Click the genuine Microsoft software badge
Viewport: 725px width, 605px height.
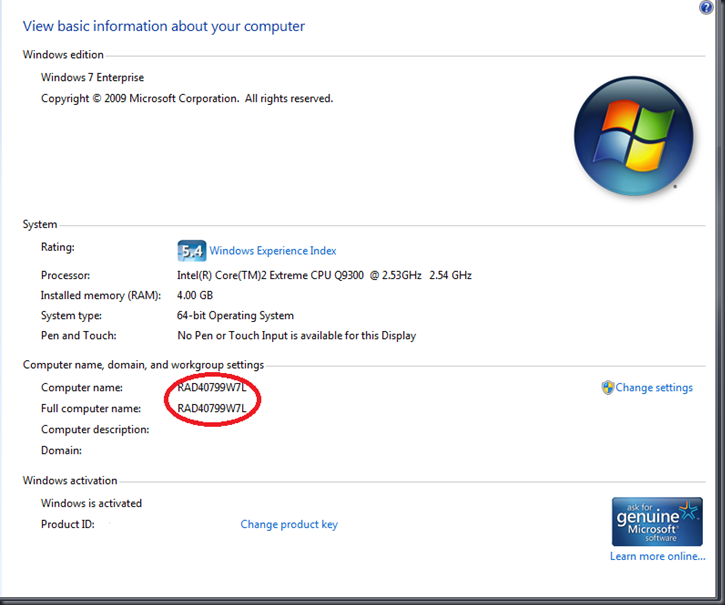pos(657,522)
